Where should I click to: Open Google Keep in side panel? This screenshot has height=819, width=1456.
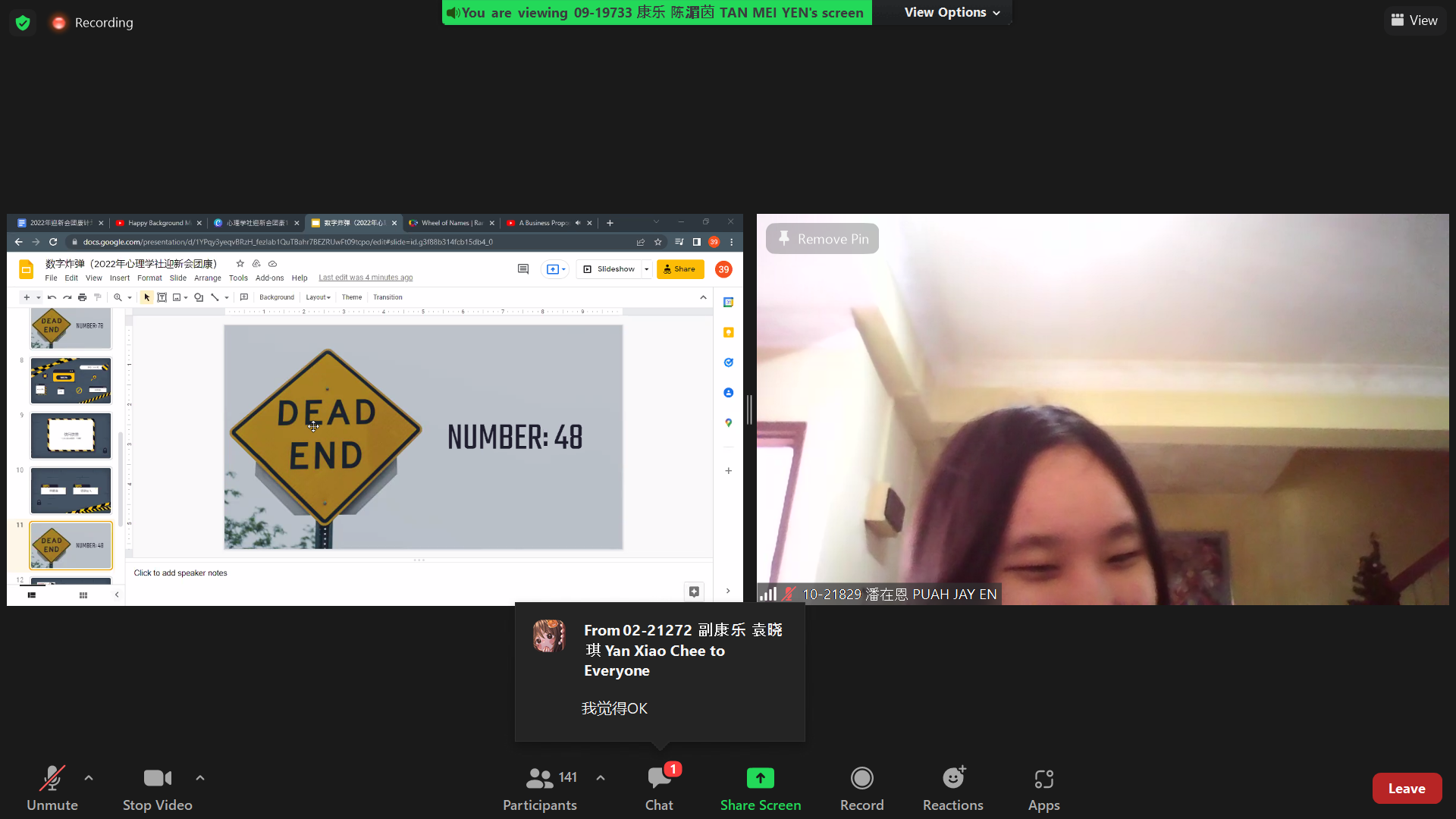coord(728,332)
